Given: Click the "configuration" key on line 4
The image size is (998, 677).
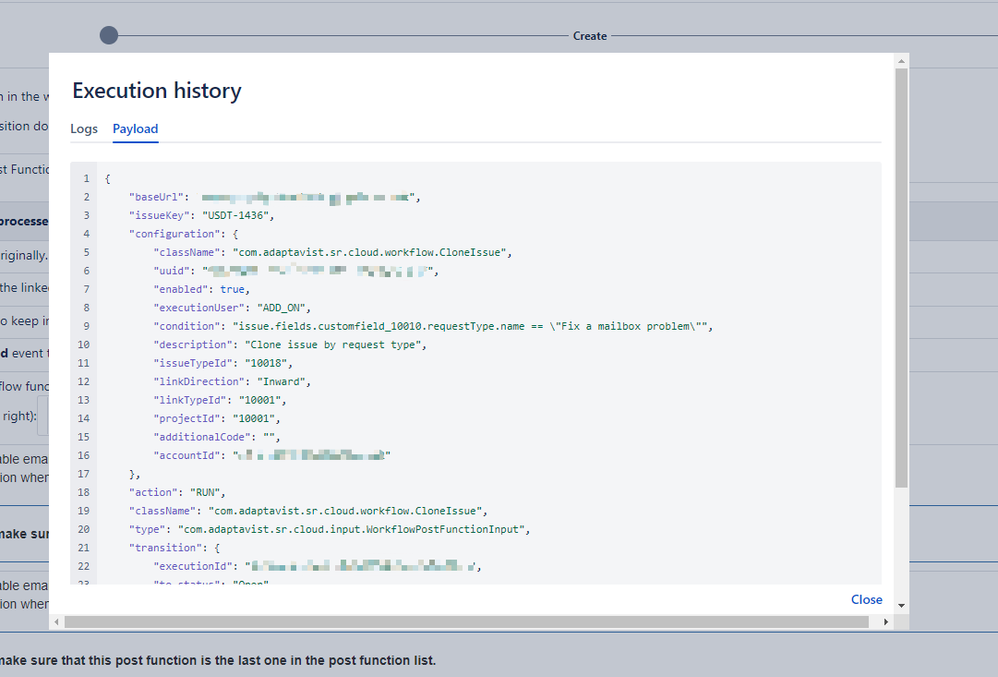Looking at the screenshot, I should coord(174,234).
